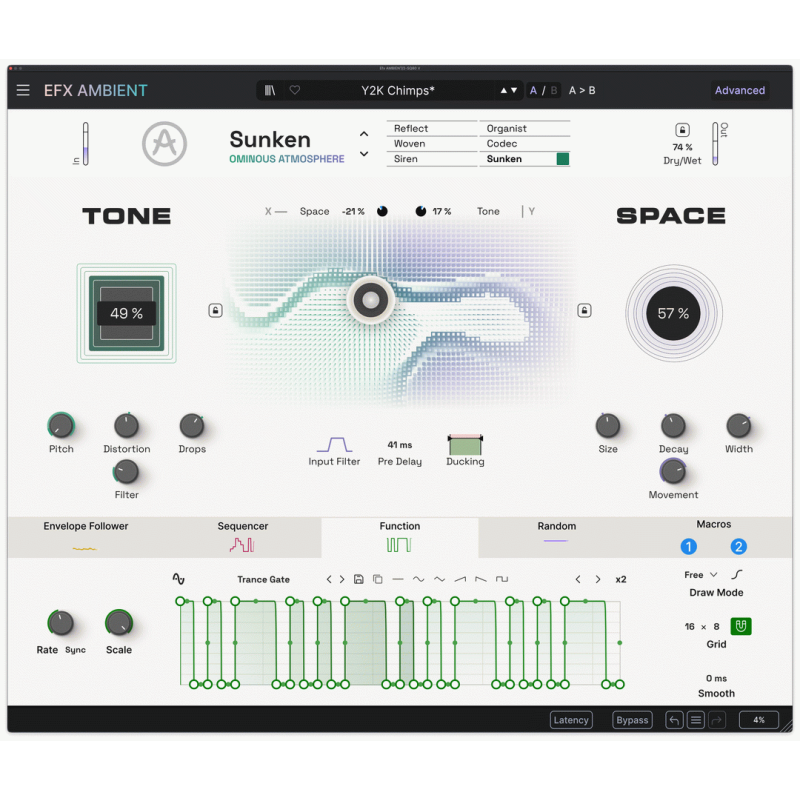
Task: Select the second sine wave shape icon
Action: pyautogui.click(x=439, y=579)
